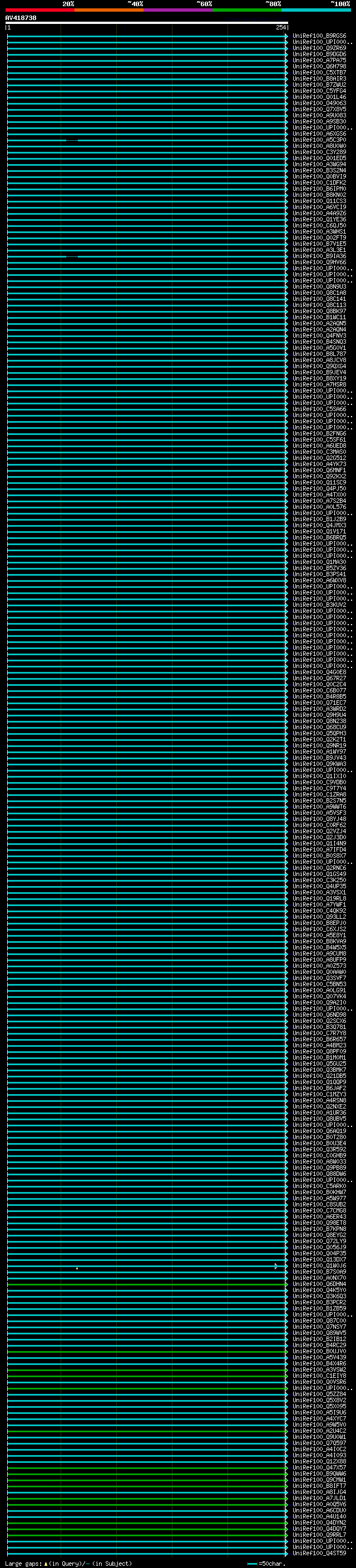
Task: Select the UniRef100_B8KN02 label
Action: [x=319, y=195]
